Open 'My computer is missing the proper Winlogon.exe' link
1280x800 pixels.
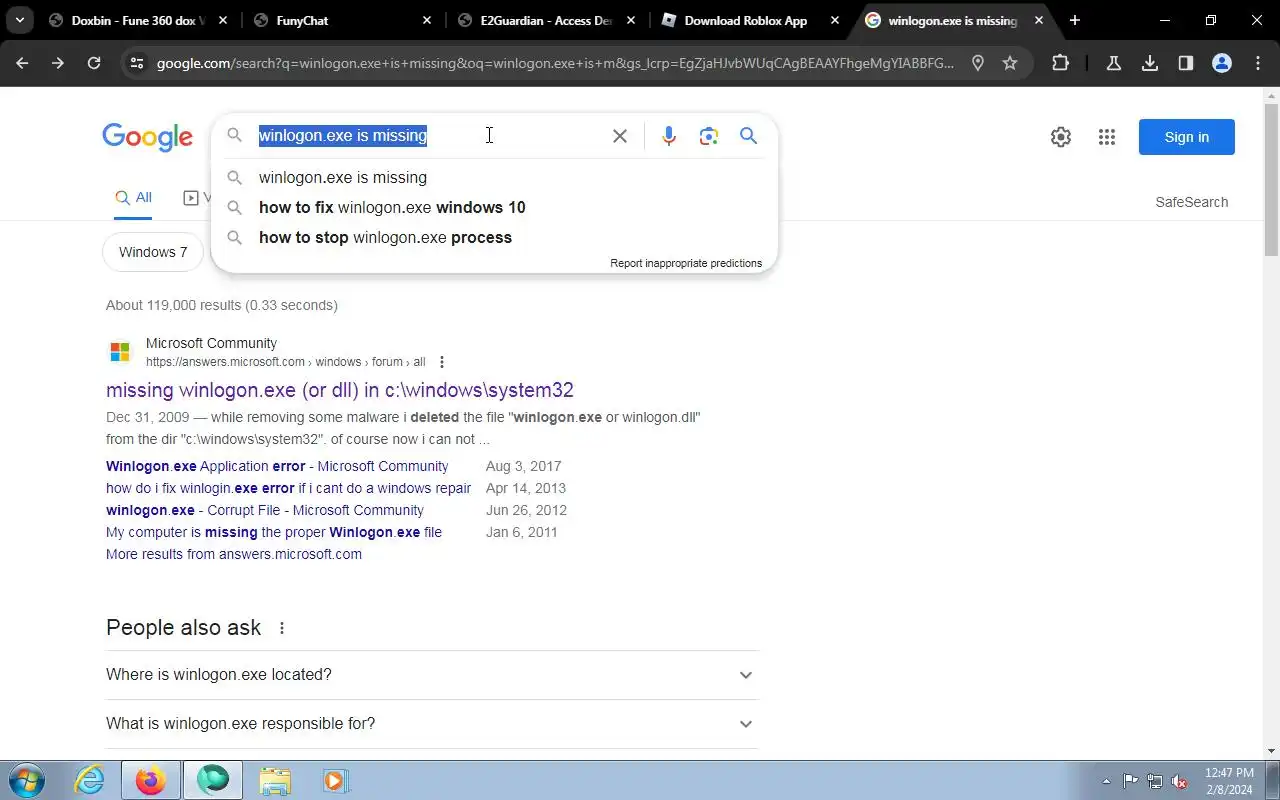click(274, 532)
